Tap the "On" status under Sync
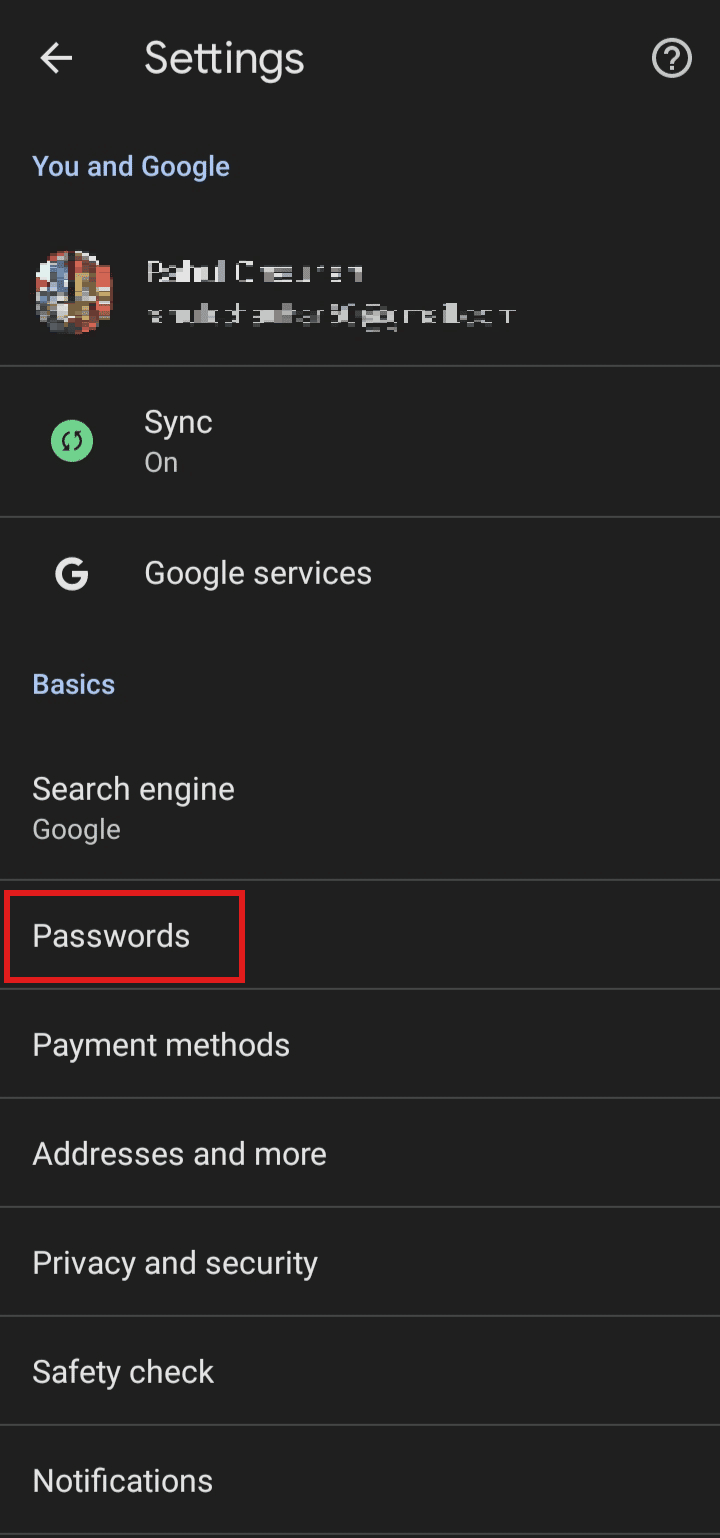720x1538 pixels. (x=161, y=463)
